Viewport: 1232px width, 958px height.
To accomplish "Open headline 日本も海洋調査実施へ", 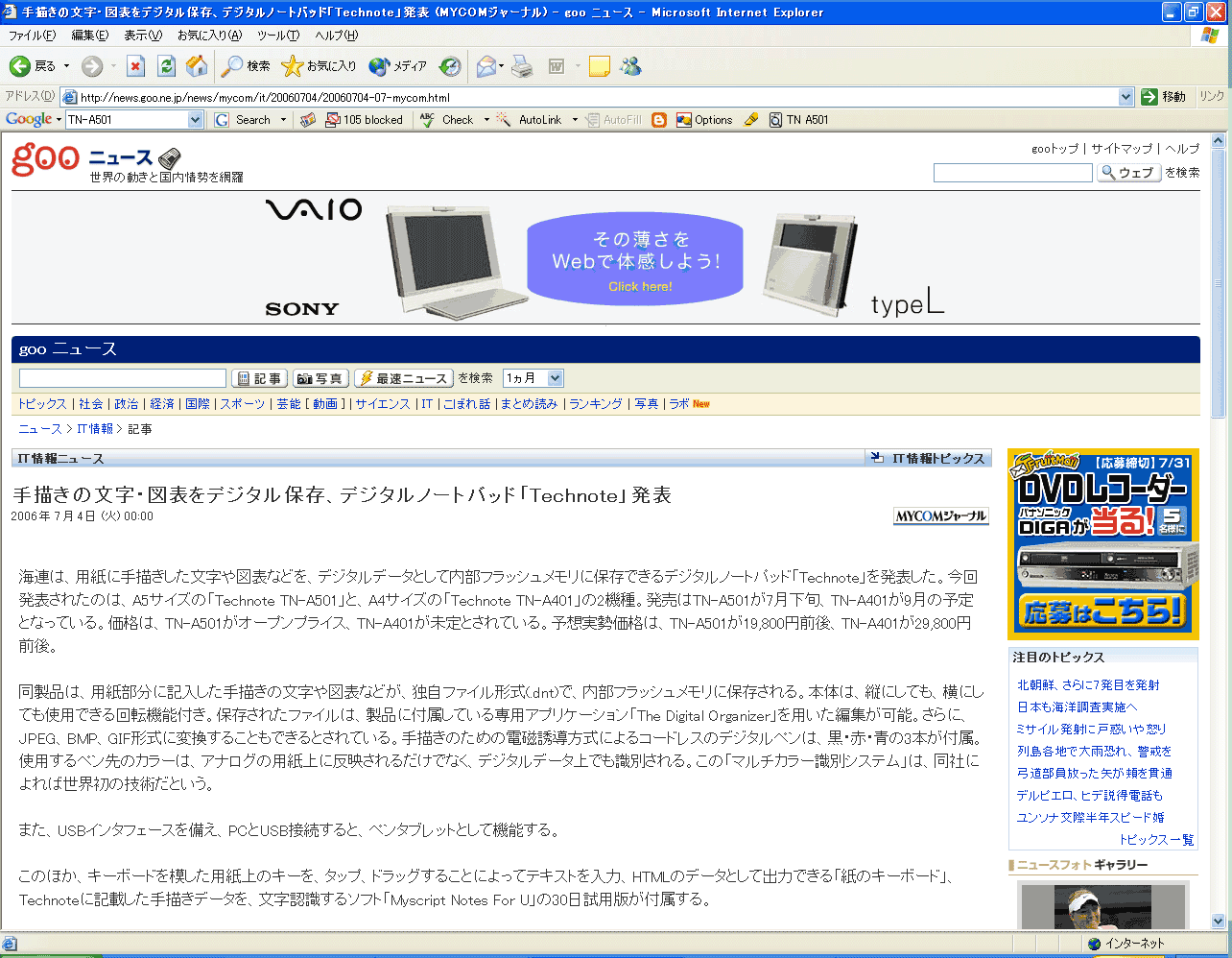I will click(x=1077, y=707).
